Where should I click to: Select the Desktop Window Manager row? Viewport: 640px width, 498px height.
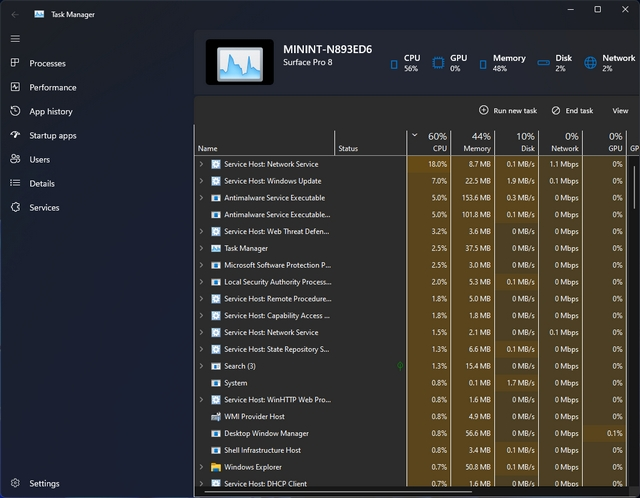(411, 434)
